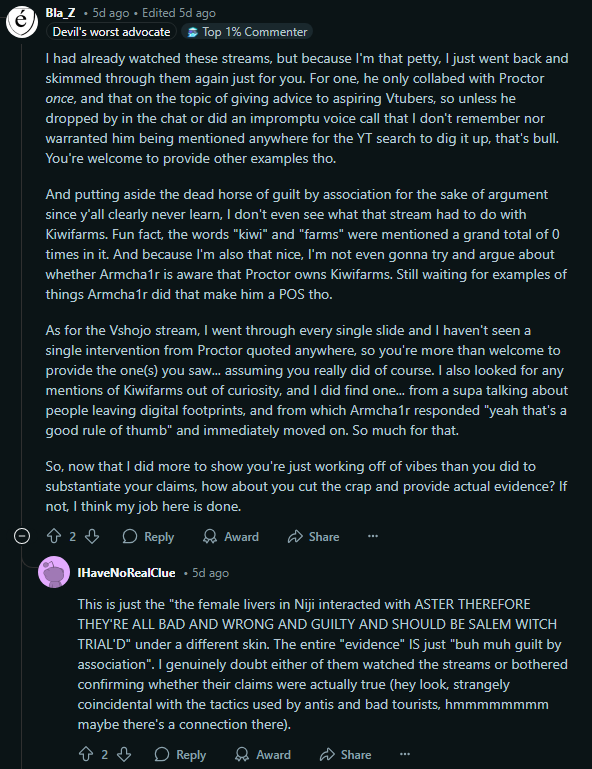592x769 pixels.
Task: Open the IHaveNoRealClue username link
Action: [127, 573]
